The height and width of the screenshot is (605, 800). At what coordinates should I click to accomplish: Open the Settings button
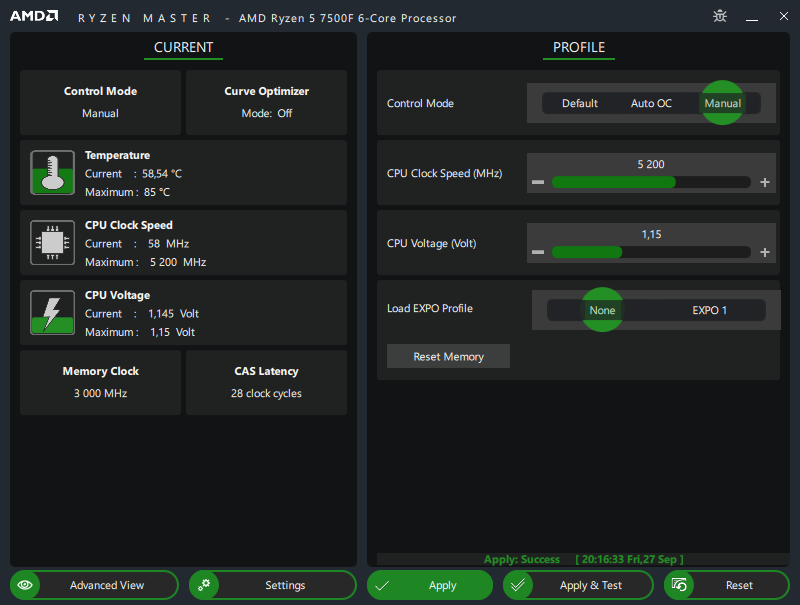tap(272, 585)
